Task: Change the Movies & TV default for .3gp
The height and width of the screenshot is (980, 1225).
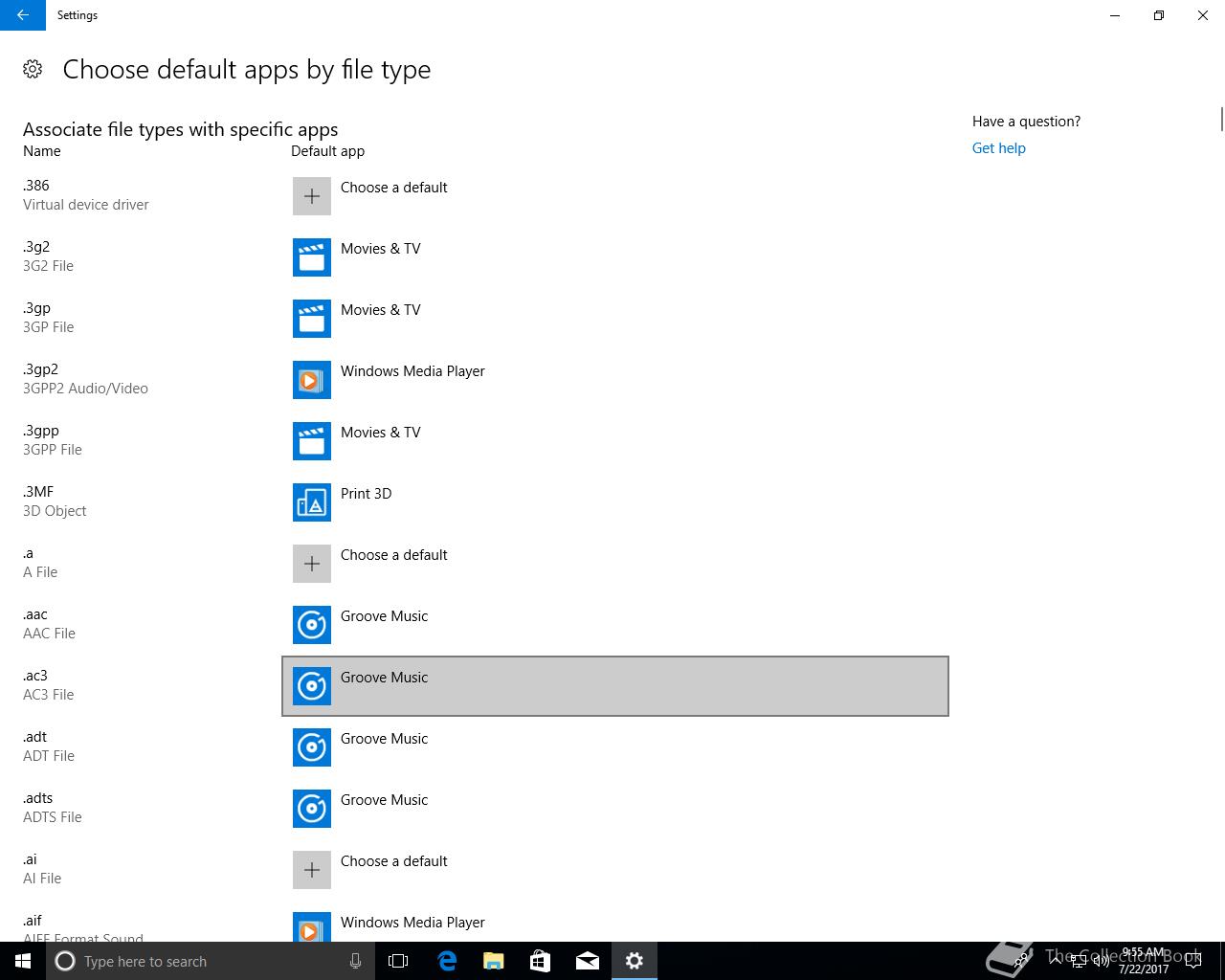Action: [x=615, y=319]
